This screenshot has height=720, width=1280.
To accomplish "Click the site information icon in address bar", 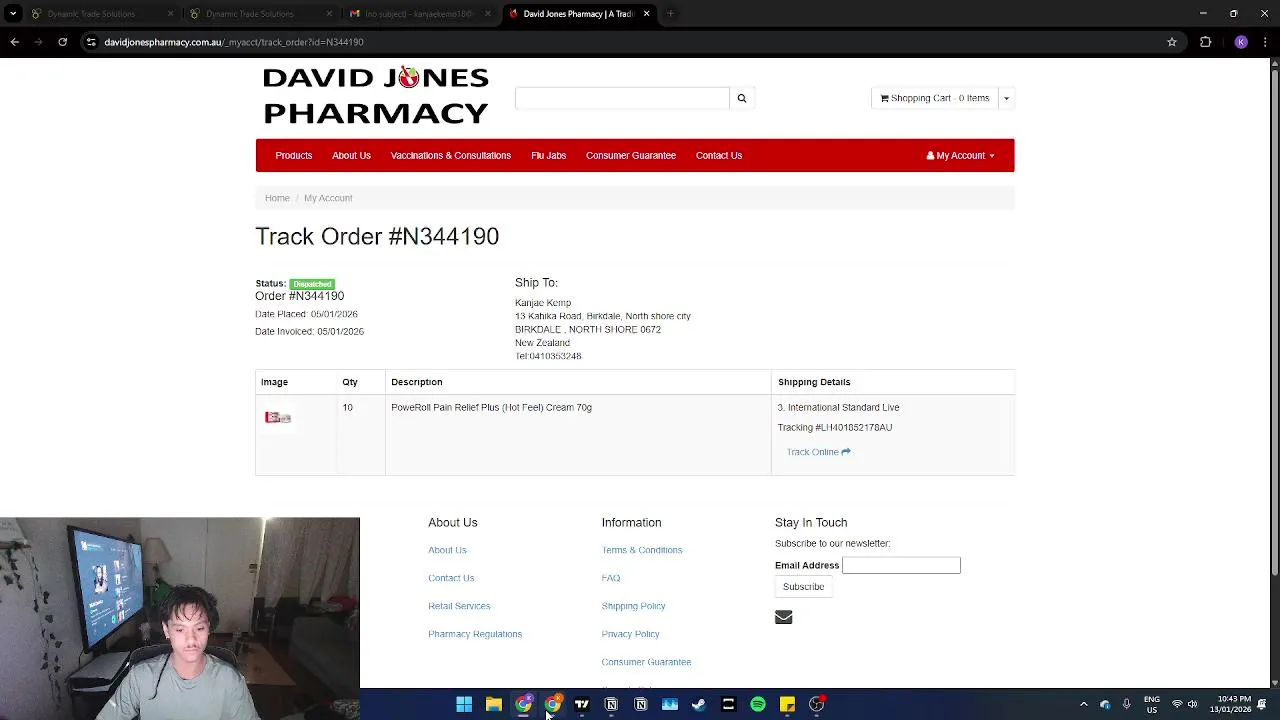I will [91, 42].
